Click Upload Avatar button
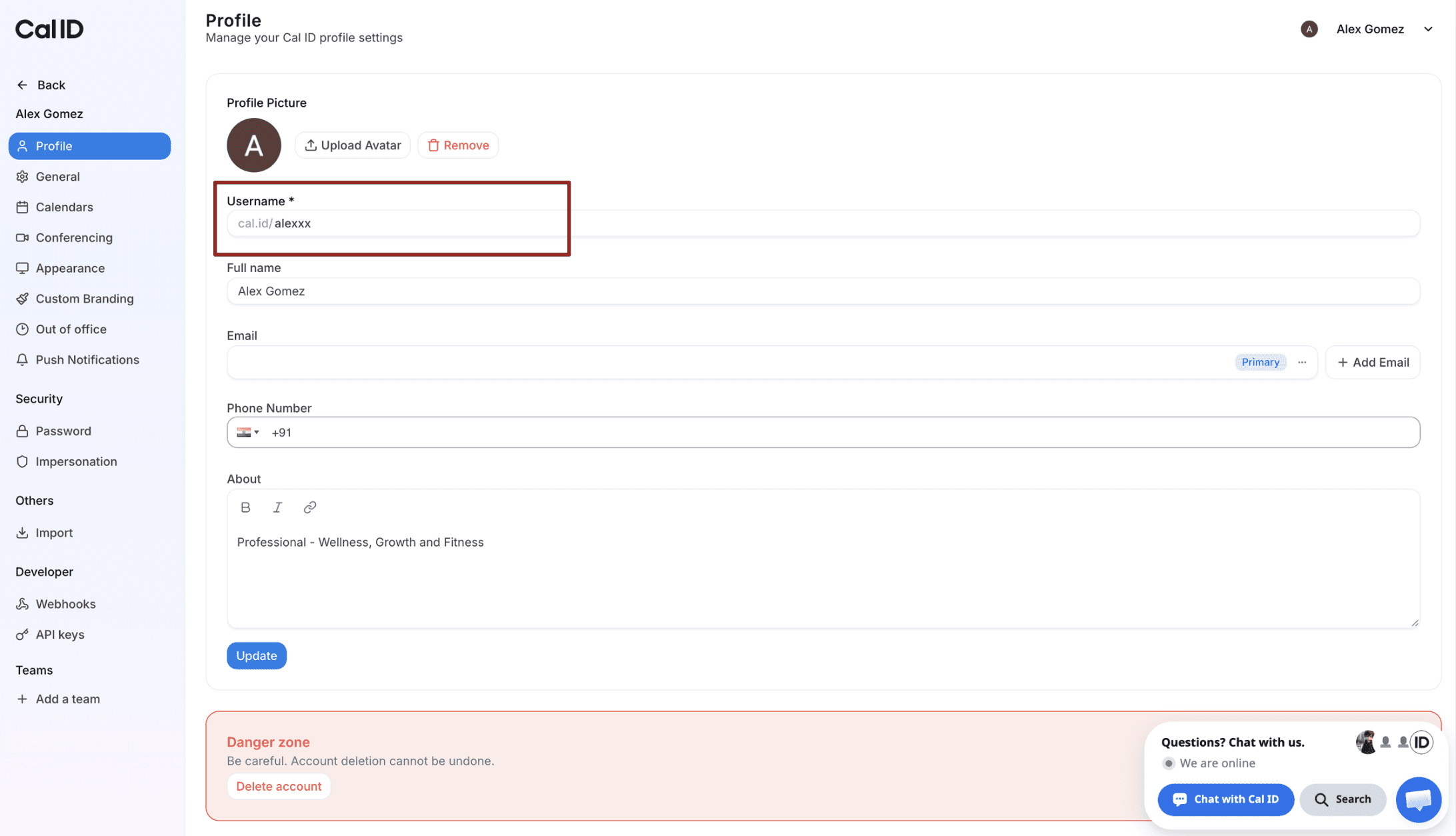This screenshot has width=1456, height=836. click(x=353, y=145)
